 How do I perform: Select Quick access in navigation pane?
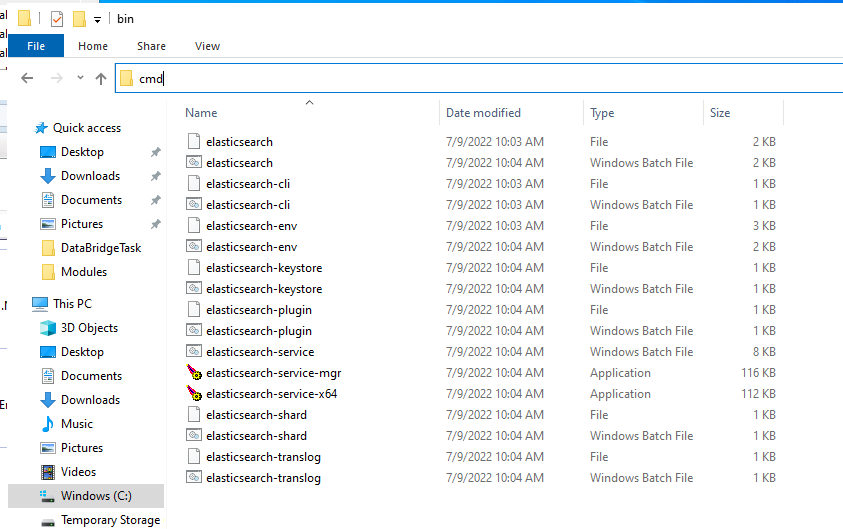click(x=87, y=128)
